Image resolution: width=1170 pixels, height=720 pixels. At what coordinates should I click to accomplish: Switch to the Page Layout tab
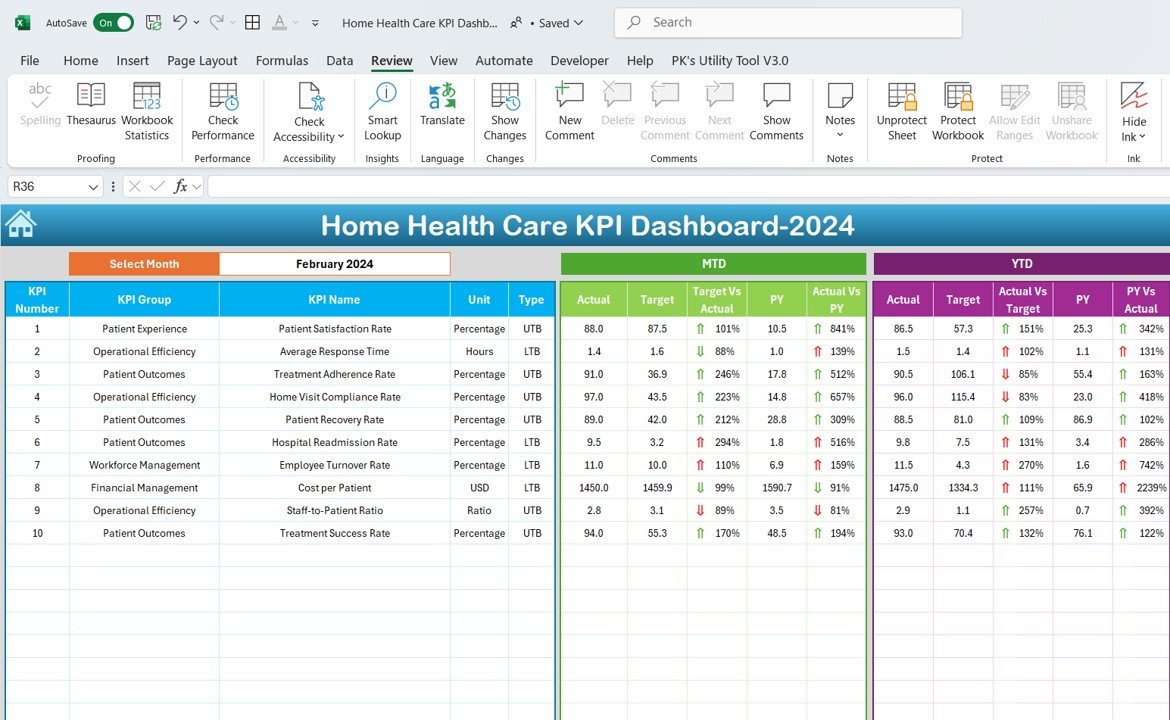click(x=202, y=60)
